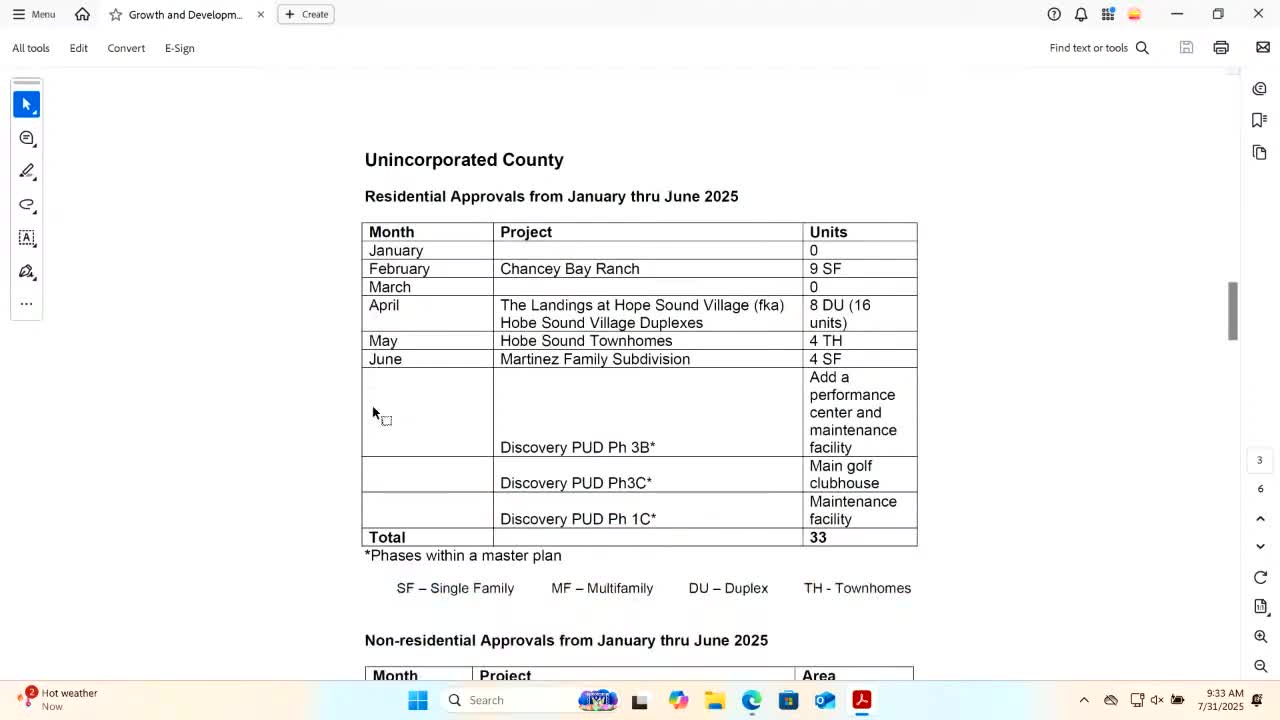
Task: Open the bookmarks panel
Action: pyautogui.click(x=1260, y=120)
